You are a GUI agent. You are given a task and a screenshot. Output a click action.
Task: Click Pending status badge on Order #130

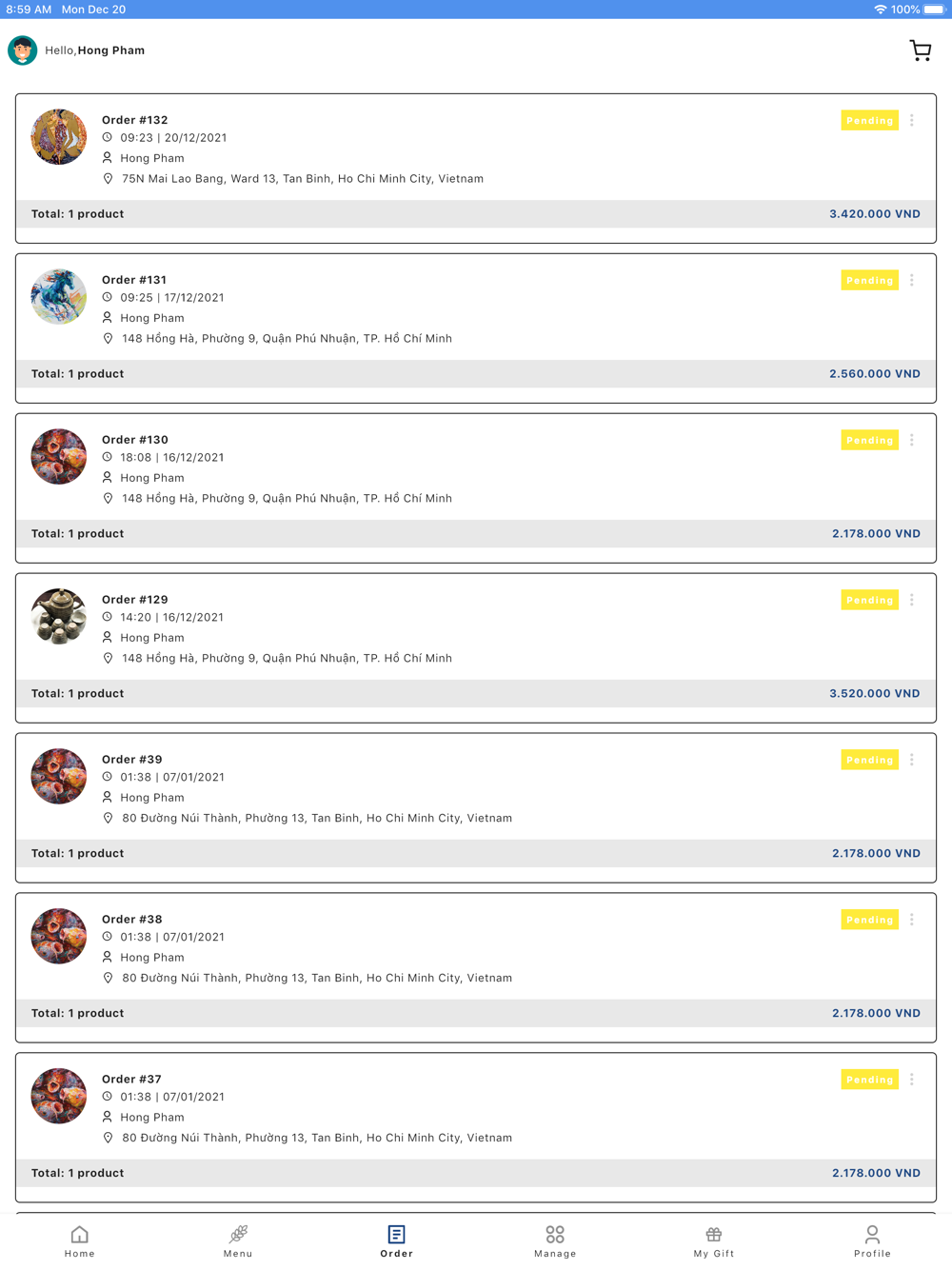pos(870,441)
